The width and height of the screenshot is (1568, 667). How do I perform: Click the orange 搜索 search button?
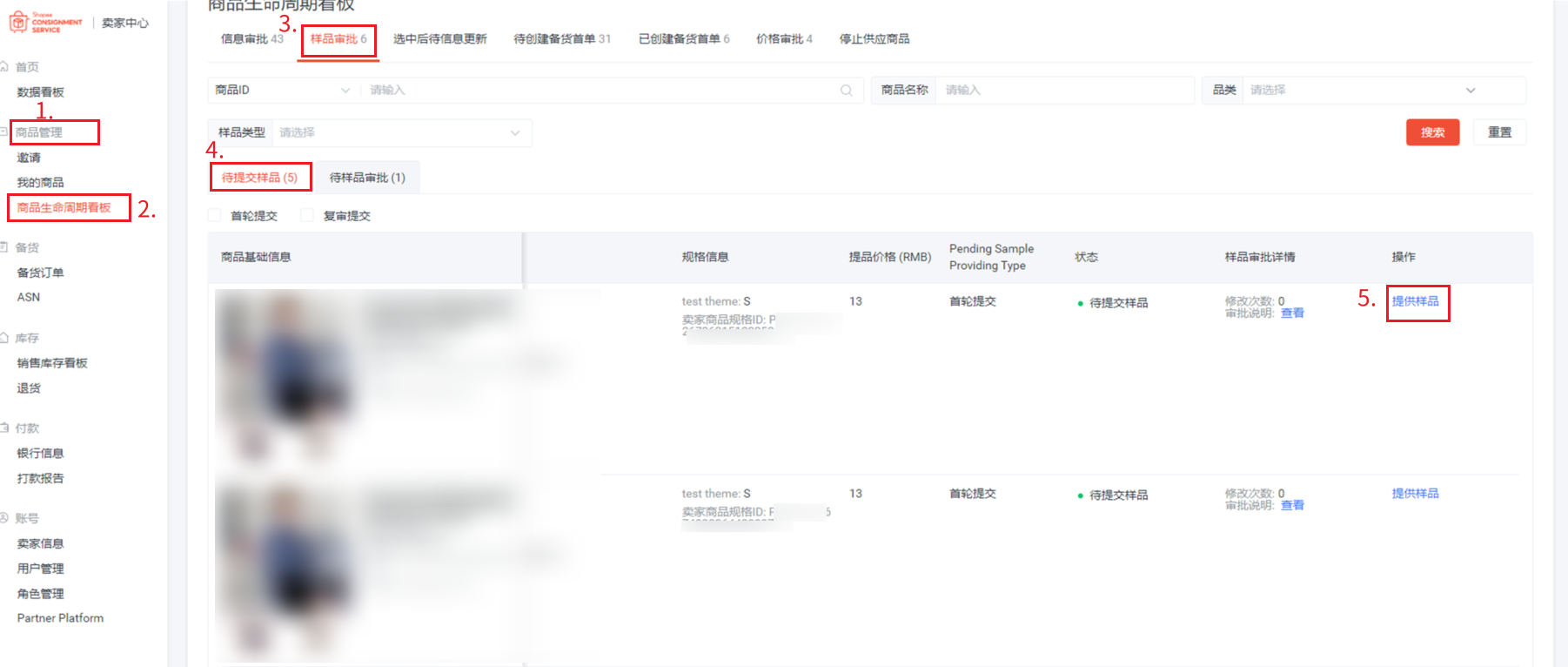[1432, 132]
